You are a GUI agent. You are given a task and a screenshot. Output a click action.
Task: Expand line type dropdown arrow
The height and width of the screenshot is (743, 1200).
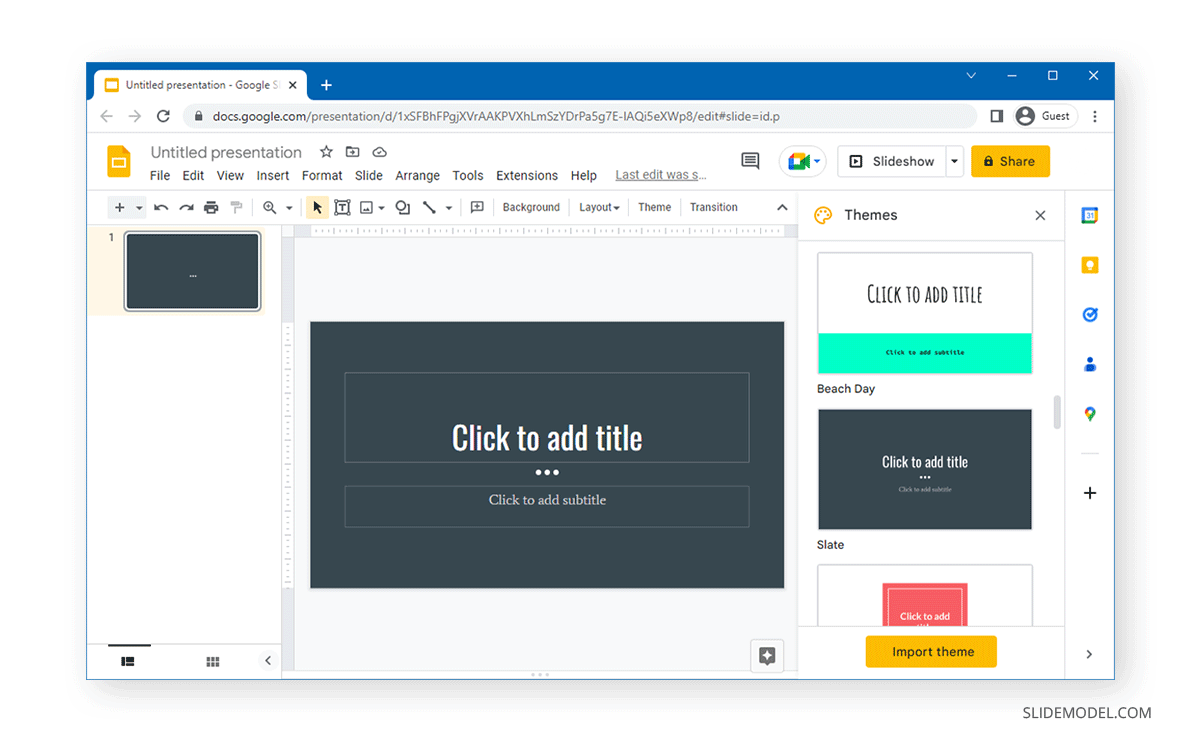448,208
